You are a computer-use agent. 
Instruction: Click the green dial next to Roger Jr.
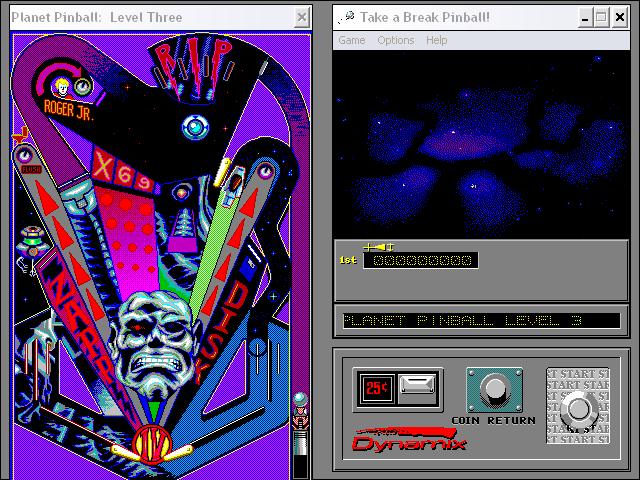pyautogui.click(x=83, y=86)
